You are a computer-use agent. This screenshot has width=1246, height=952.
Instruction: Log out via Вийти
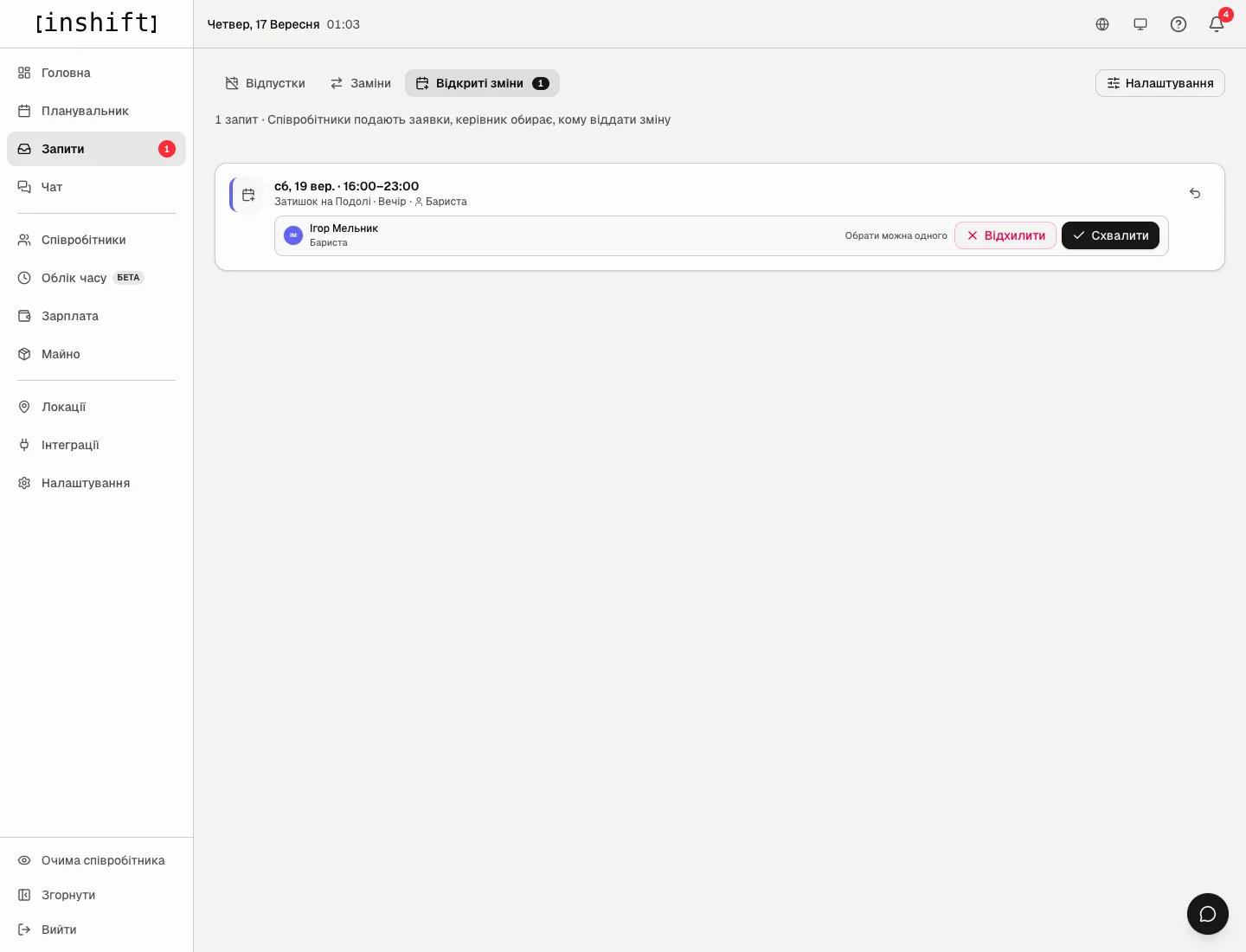coord(96,929)
